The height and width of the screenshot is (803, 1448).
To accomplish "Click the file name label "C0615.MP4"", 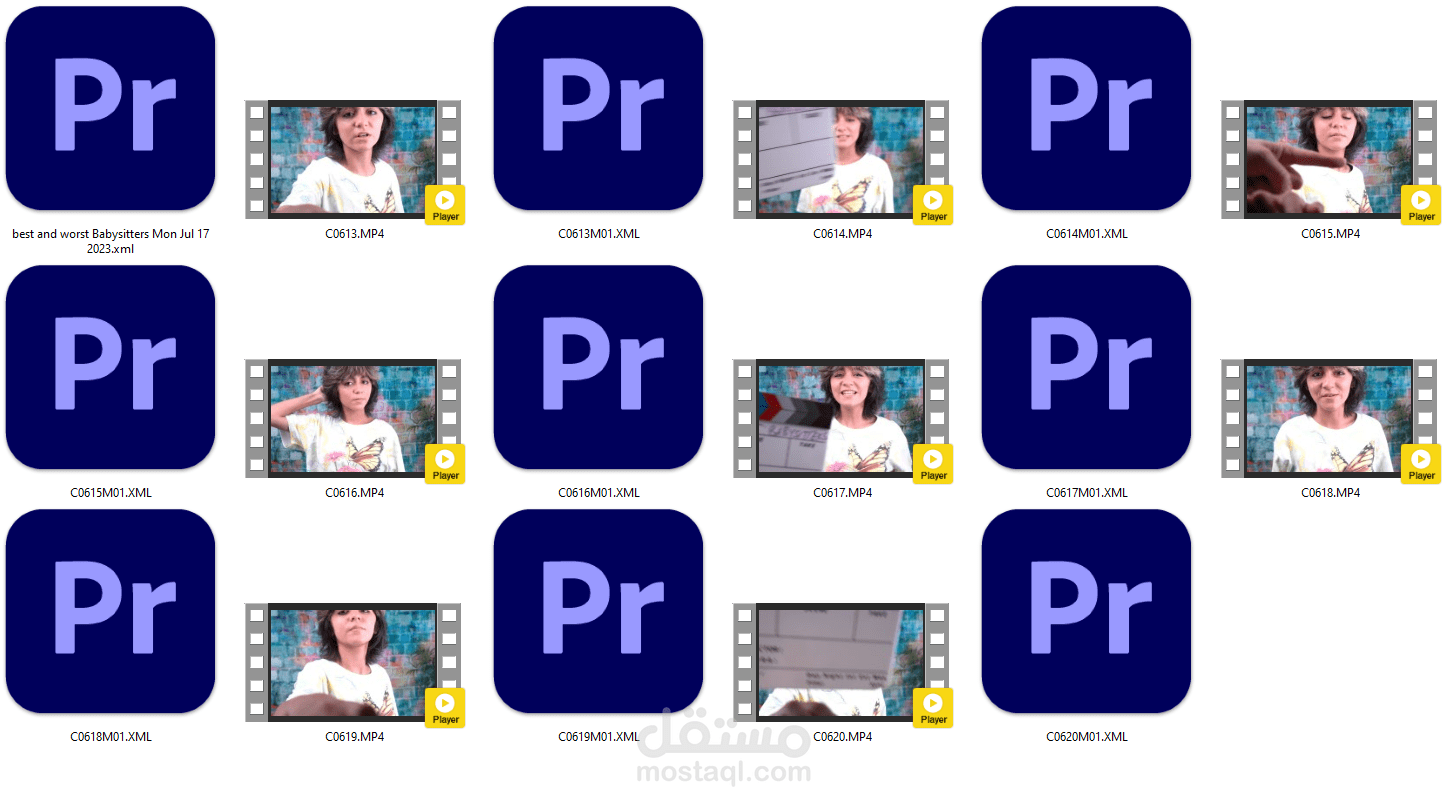I will (1331, 234).
